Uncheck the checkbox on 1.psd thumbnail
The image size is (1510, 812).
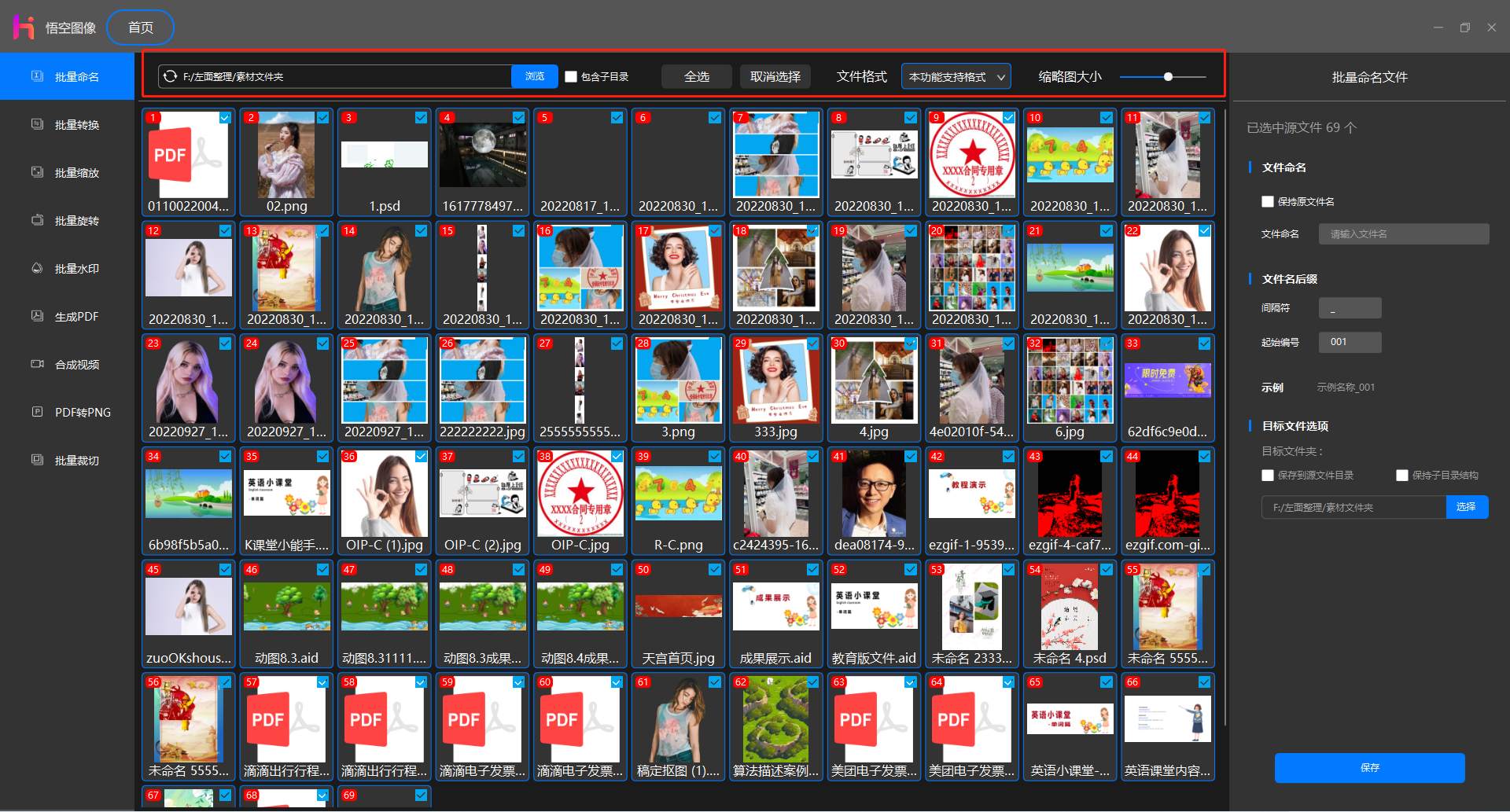tap(421, 117)
